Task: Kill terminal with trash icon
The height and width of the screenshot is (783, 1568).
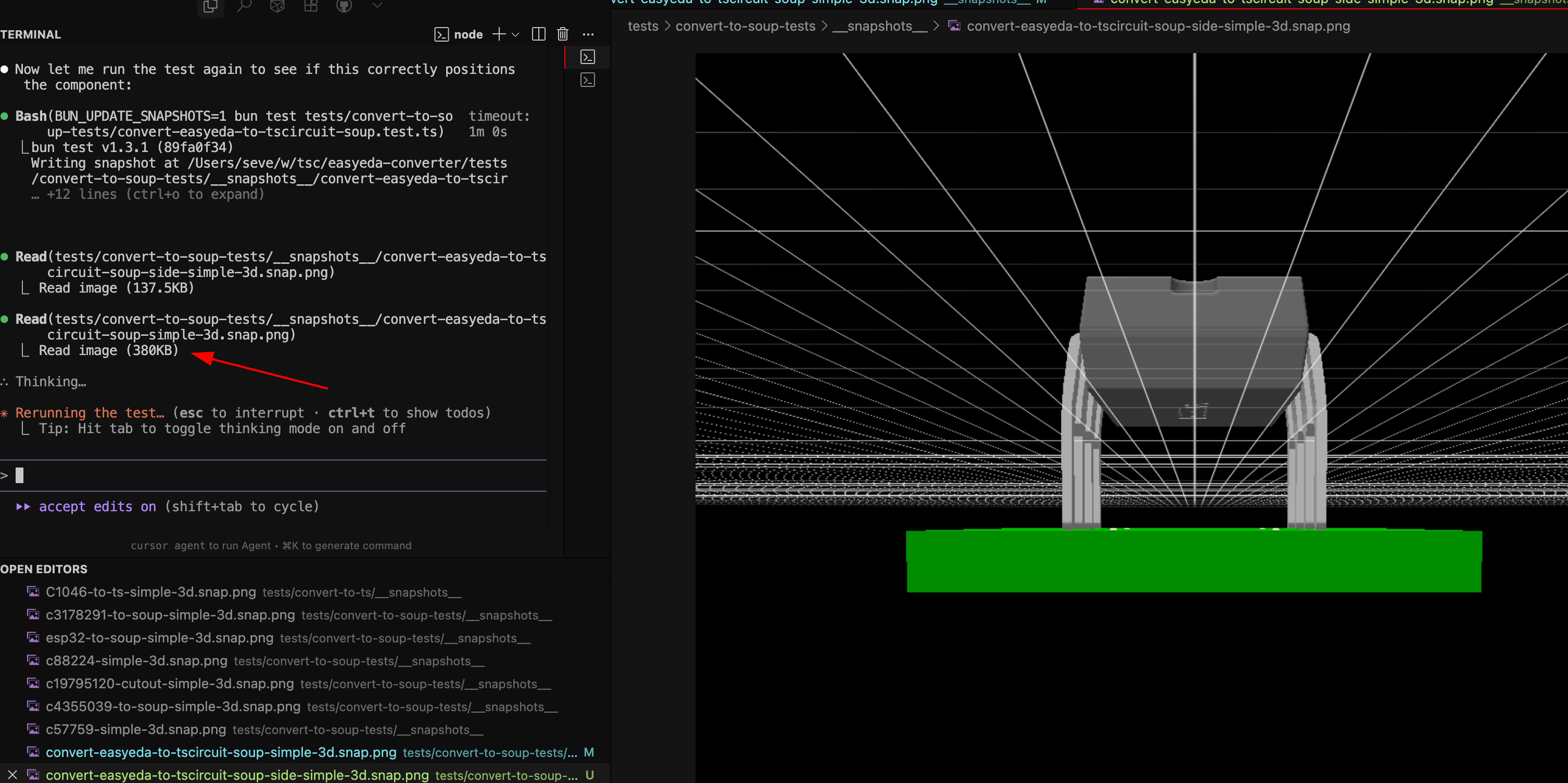Action: [562, 35]
